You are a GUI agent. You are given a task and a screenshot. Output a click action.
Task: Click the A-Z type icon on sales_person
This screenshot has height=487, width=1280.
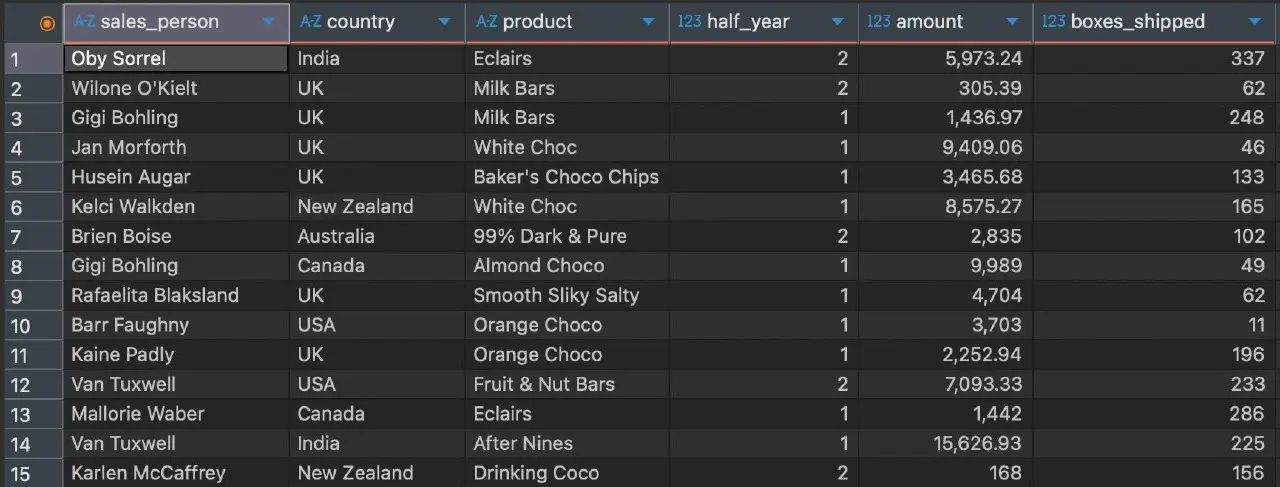click(84, 21)
